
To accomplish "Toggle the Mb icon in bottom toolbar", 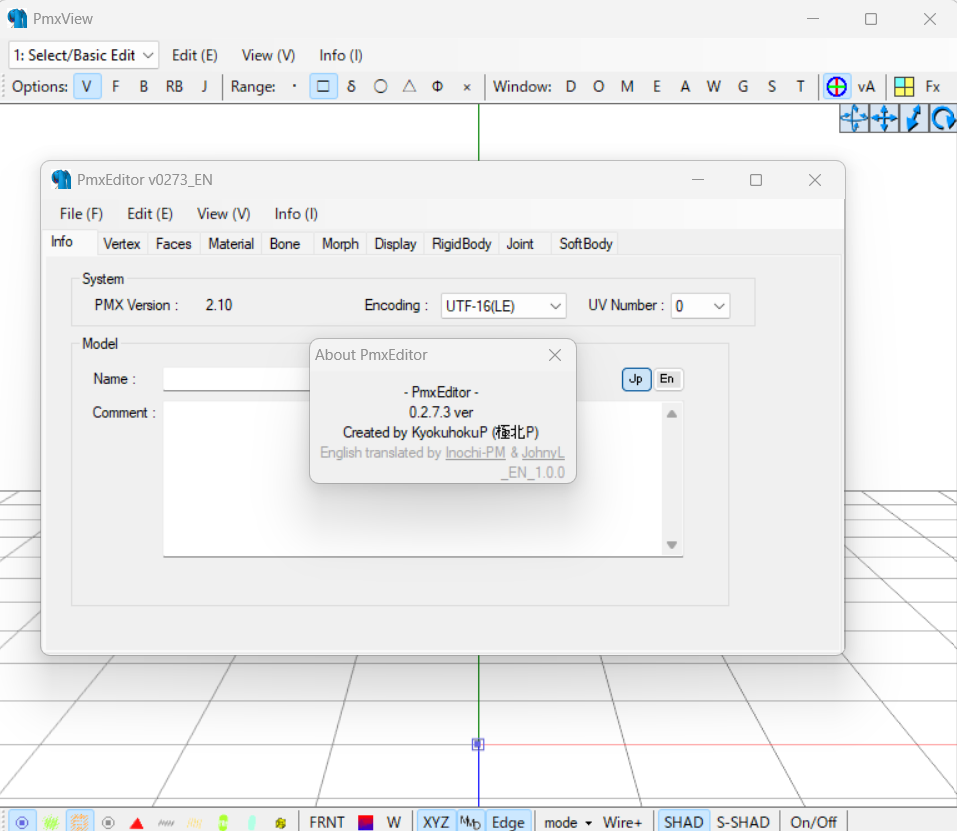I will point(470,822).
